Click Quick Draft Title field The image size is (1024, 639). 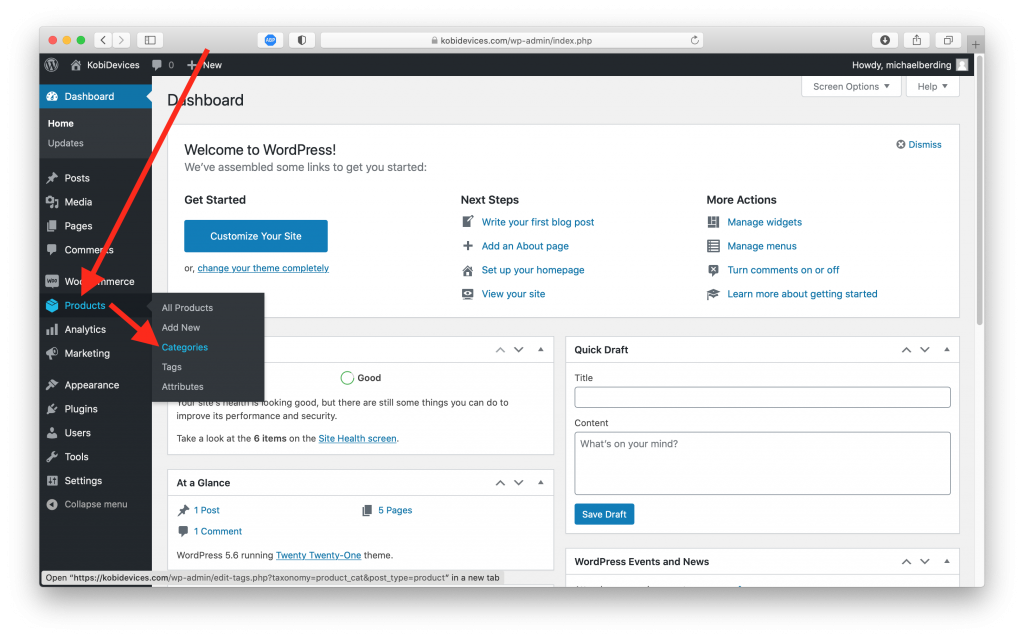coord(762,397)
